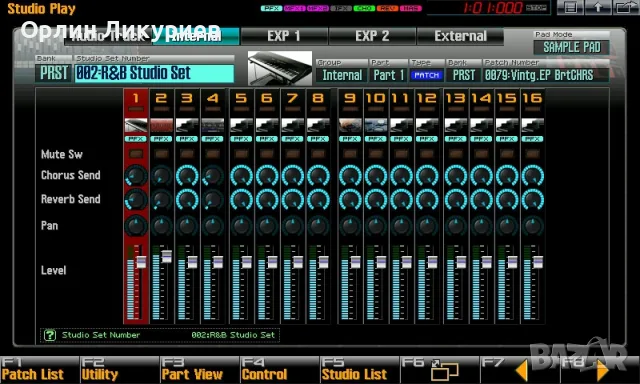The image size is (640, 384).
Task: Select part 1 instrument thumbnail
Action: pos(136,125)
